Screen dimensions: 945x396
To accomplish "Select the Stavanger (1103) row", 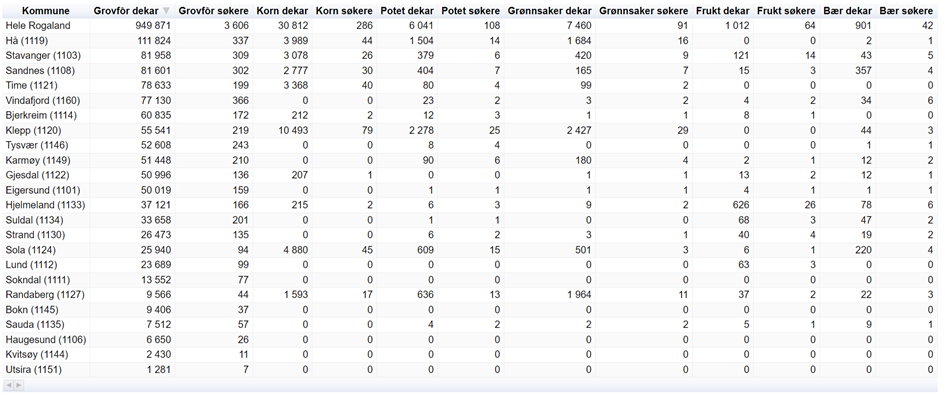I will [x=470, y=55].
